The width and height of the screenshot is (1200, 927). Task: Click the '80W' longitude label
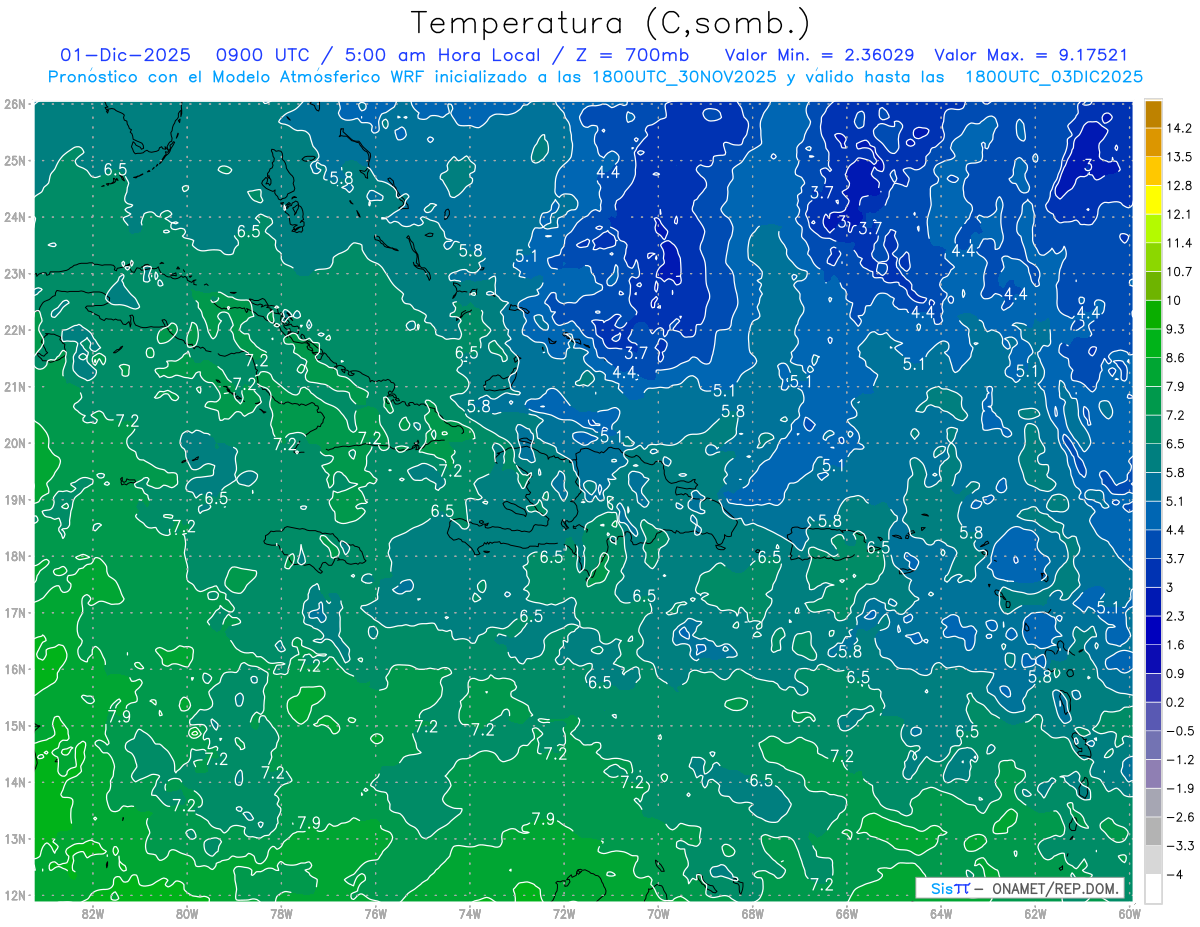pos(187,912)
